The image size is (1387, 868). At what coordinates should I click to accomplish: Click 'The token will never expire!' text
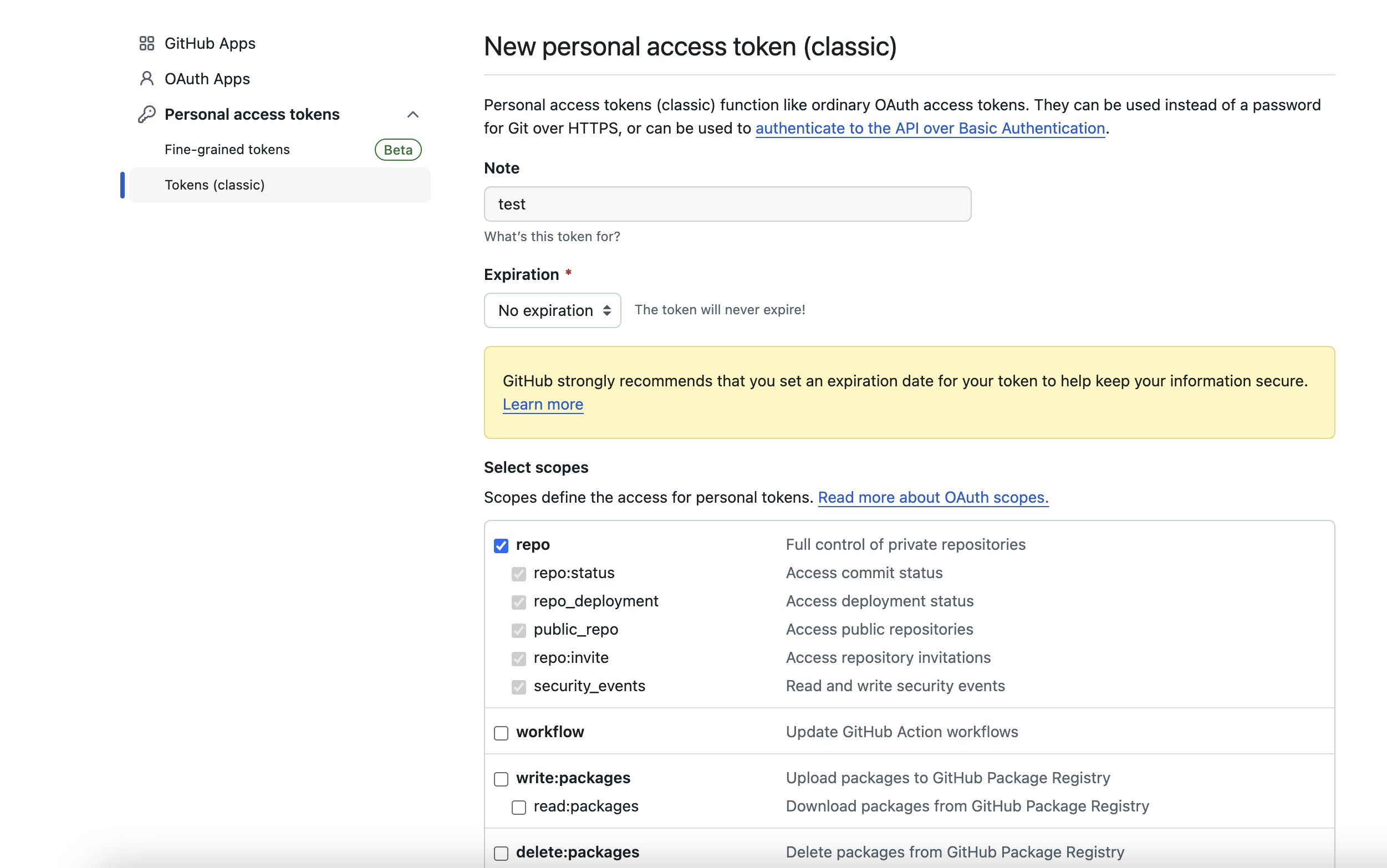(x=720, y=309)
